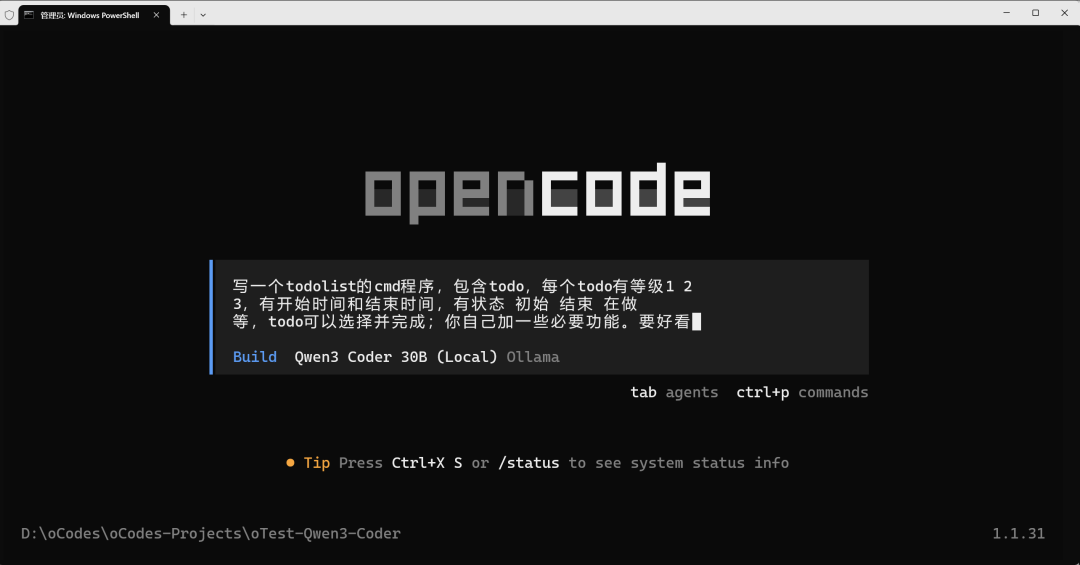Image resolution: width=1080 pixels, height=565 pixels.
Task: Click the Ctrl+X S shortcut text
Action: click(x=426, y=463)
